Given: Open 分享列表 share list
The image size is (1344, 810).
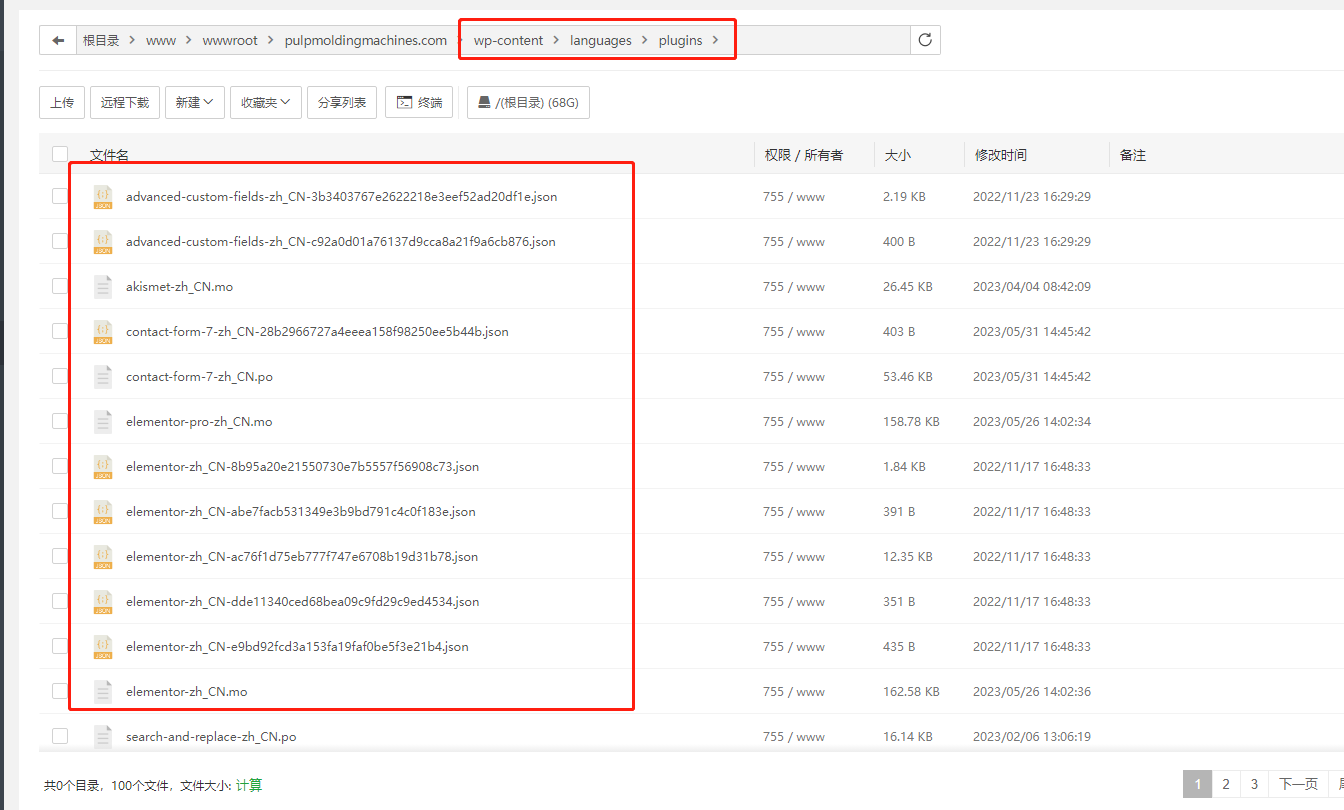Looking at the screenshot, I should (342, 102).
